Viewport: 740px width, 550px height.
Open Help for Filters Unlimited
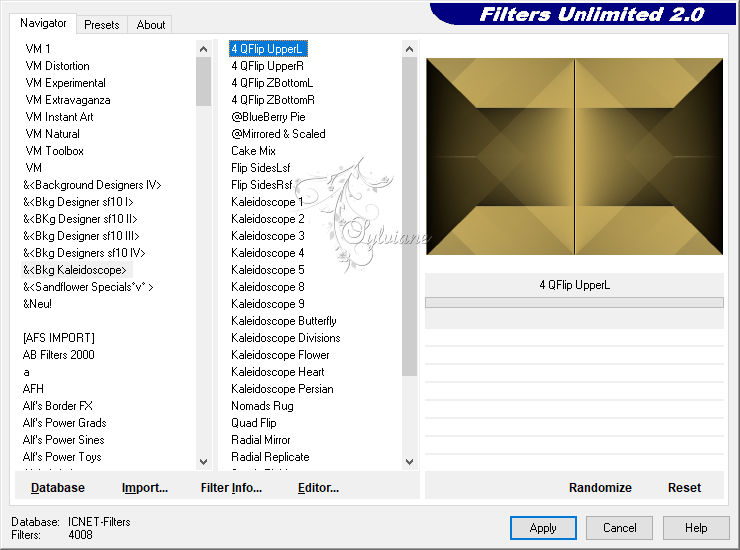(696, 527)
